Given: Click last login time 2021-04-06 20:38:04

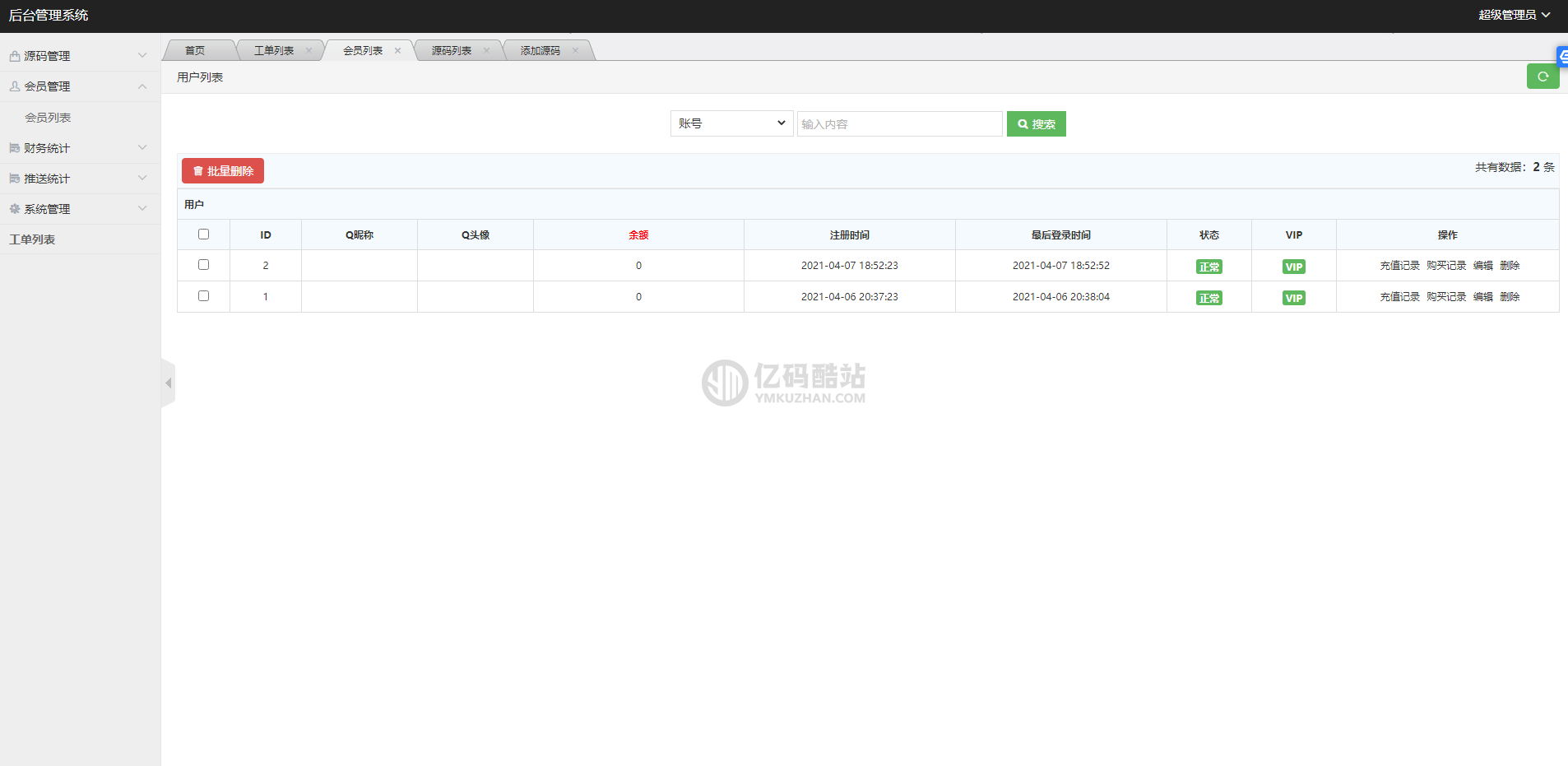Looking at the screenshot, I should (x=1061, y=297).
